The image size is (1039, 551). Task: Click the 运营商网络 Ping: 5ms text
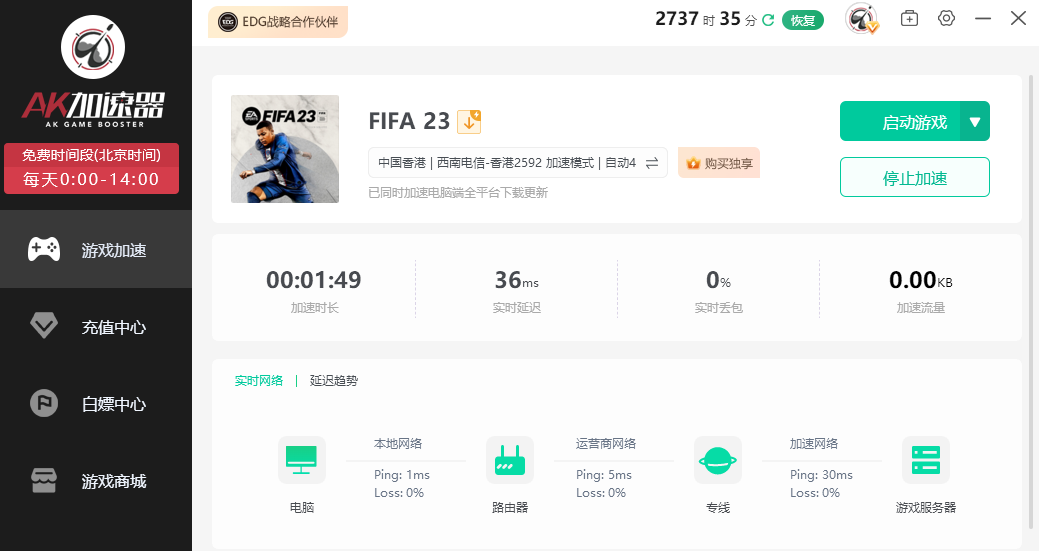pyautogui.click(x=604, y=475)
